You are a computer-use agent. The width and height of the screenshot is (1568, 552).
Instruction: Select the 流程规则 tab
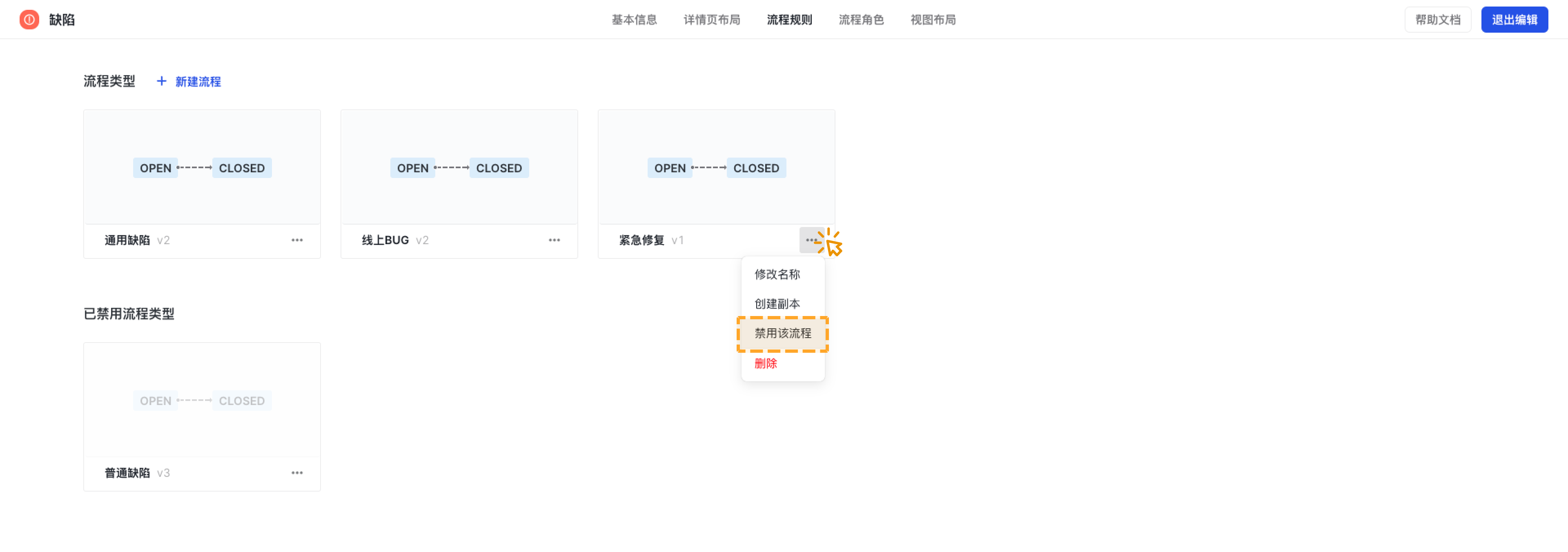(x=789, y=20)
